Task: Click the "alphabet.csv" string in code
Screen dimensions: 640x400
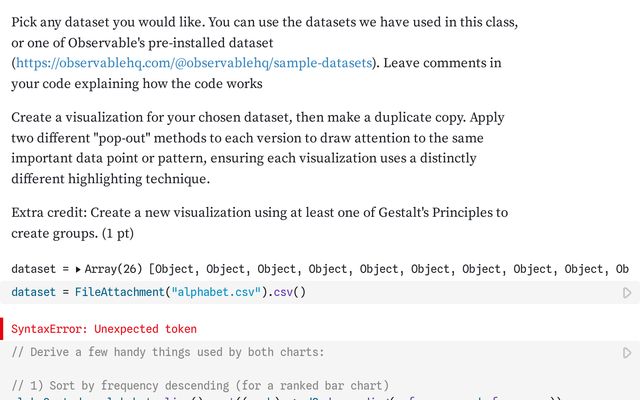Action: point(219,292)
